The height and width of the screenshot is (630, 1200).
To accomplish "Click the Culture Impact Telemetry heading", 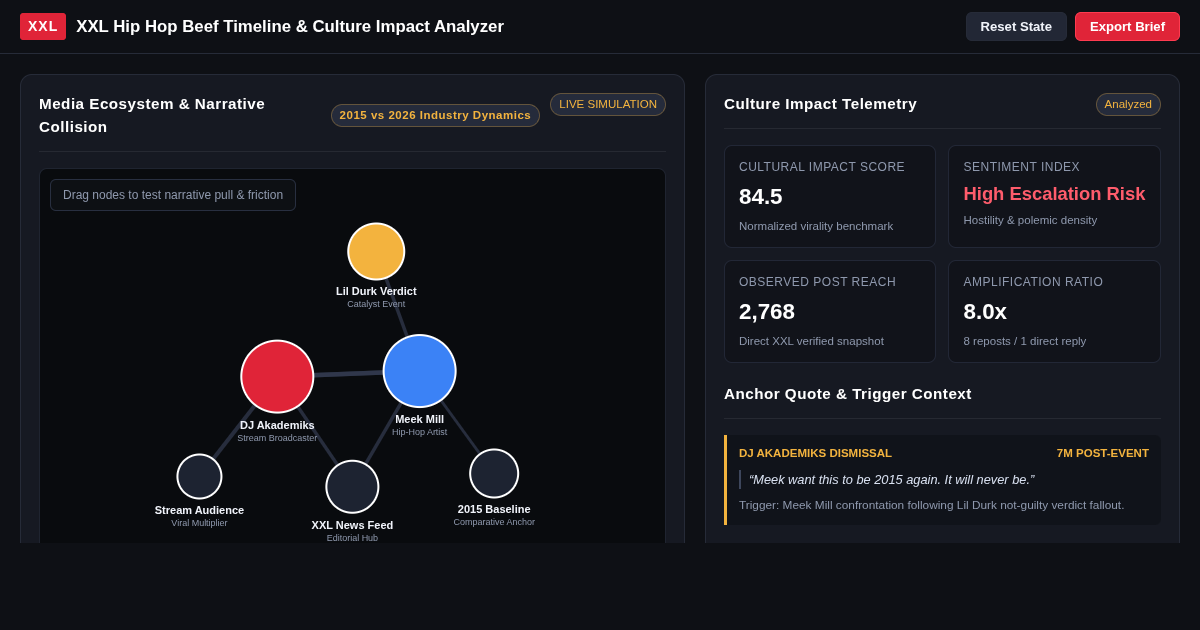I will click(820, 104).
